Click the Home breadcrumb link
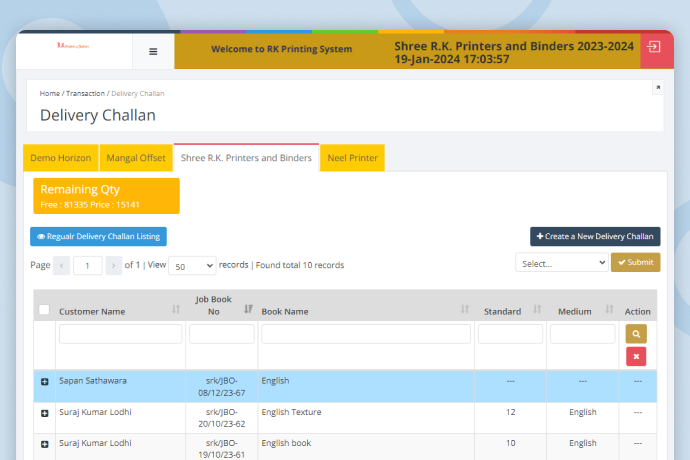The width and height of the screenshot is (690, 460). click(x=50, y=93)
